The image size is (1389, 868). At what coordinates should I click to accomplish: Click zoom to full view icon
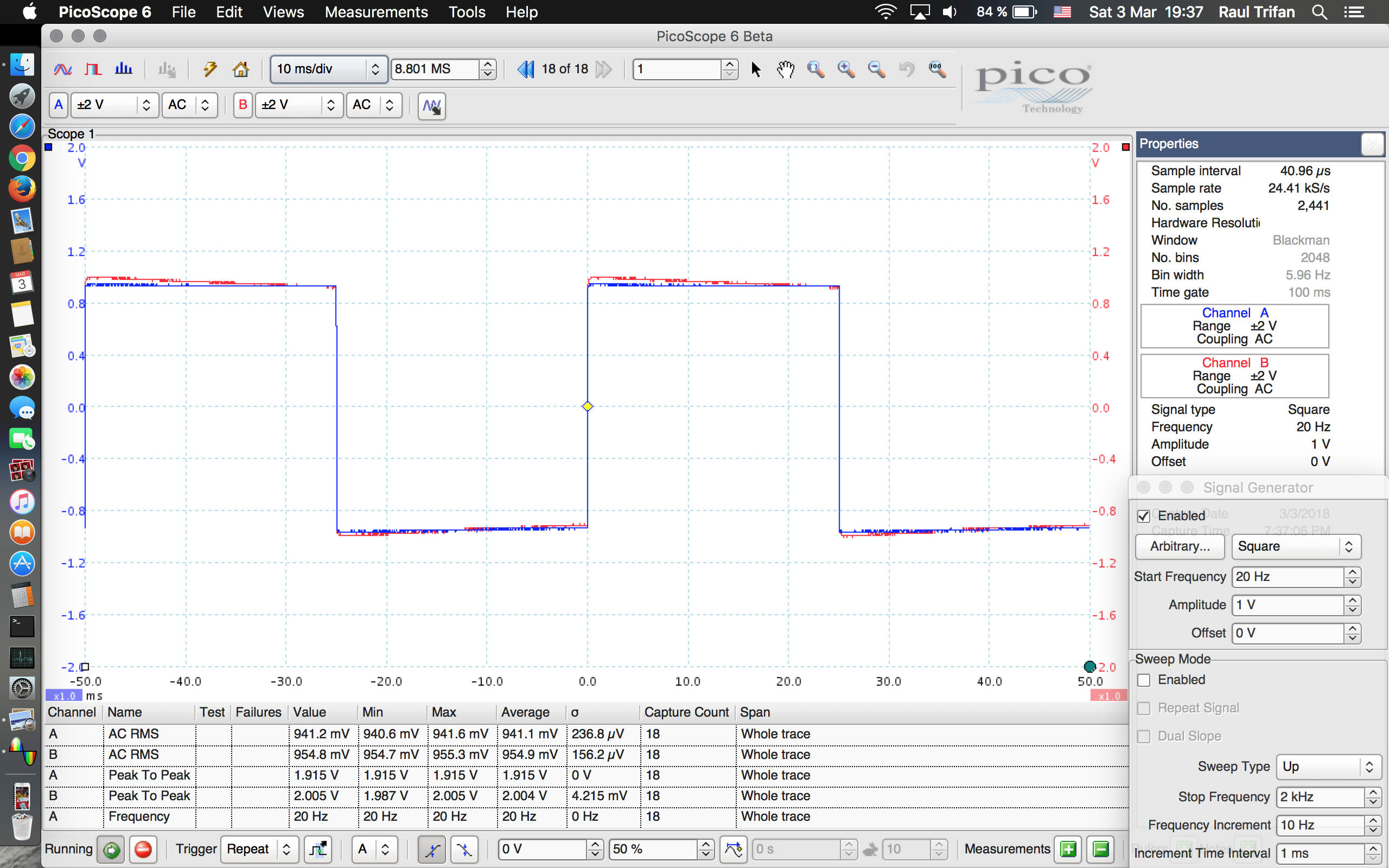tap(937, 69)
